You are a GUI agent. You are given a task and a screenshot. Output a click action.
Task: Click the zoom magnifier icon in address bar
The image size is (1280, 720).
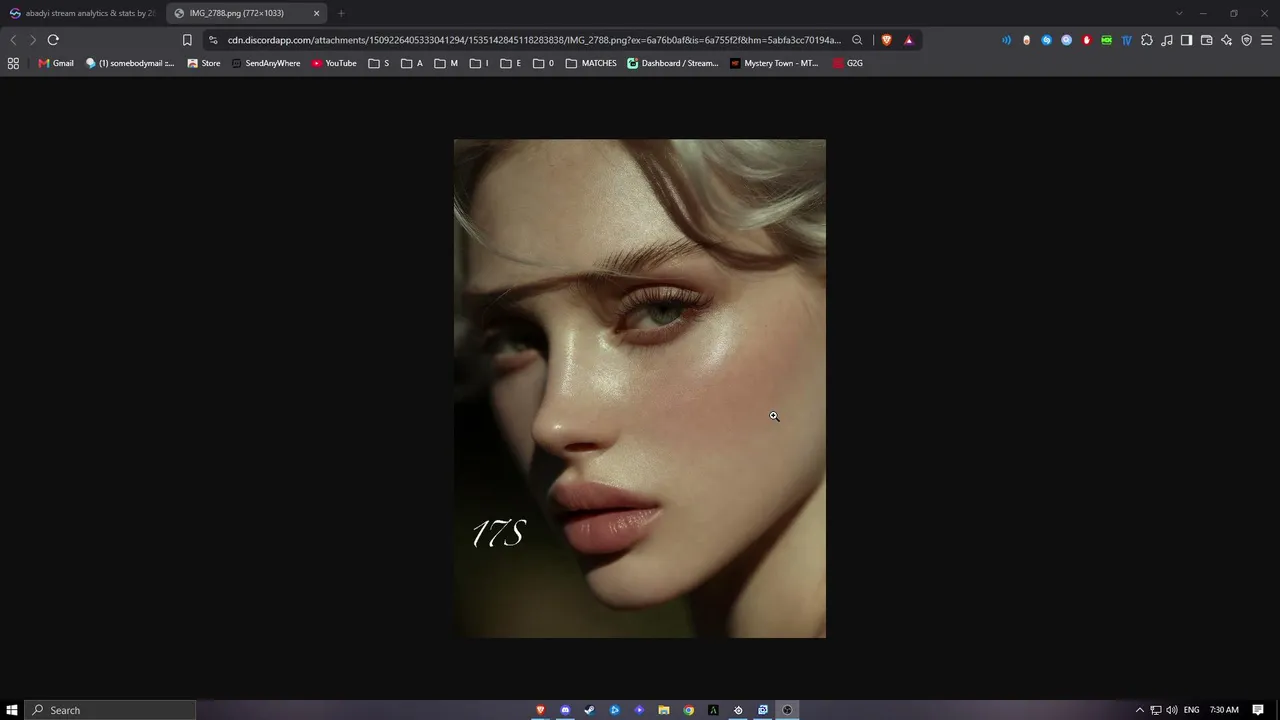(x=857, y=40)
